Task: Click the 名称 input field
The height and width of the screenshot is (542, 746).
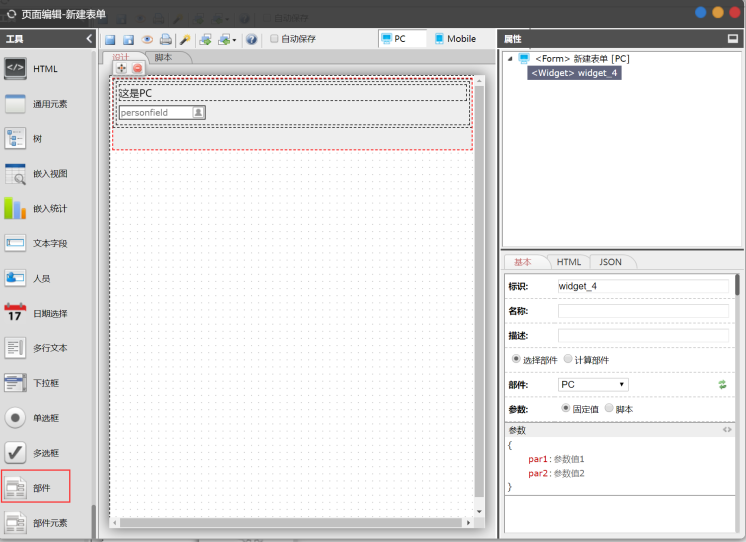Action: tap(643, 311)
